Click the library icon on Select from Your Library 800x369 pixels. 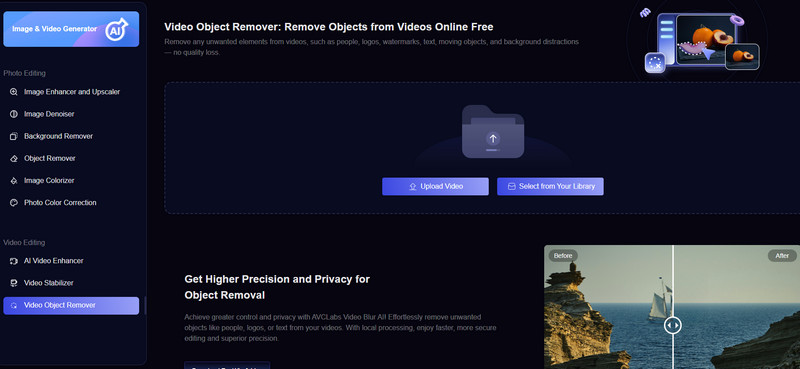512,187
